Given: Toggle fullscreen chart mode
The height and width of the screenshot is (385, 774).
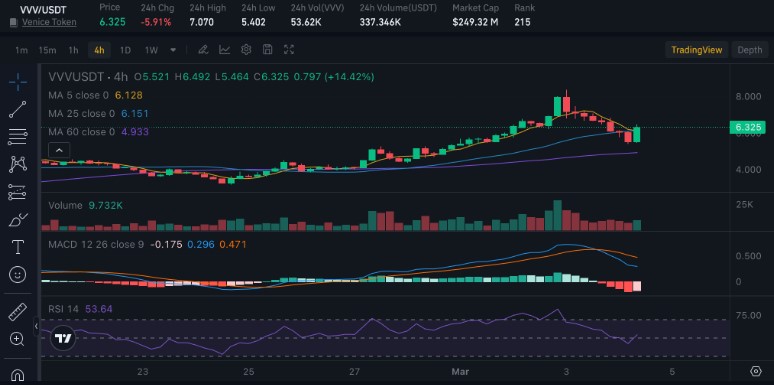Looking at the screenshot, I should [289, 49].
